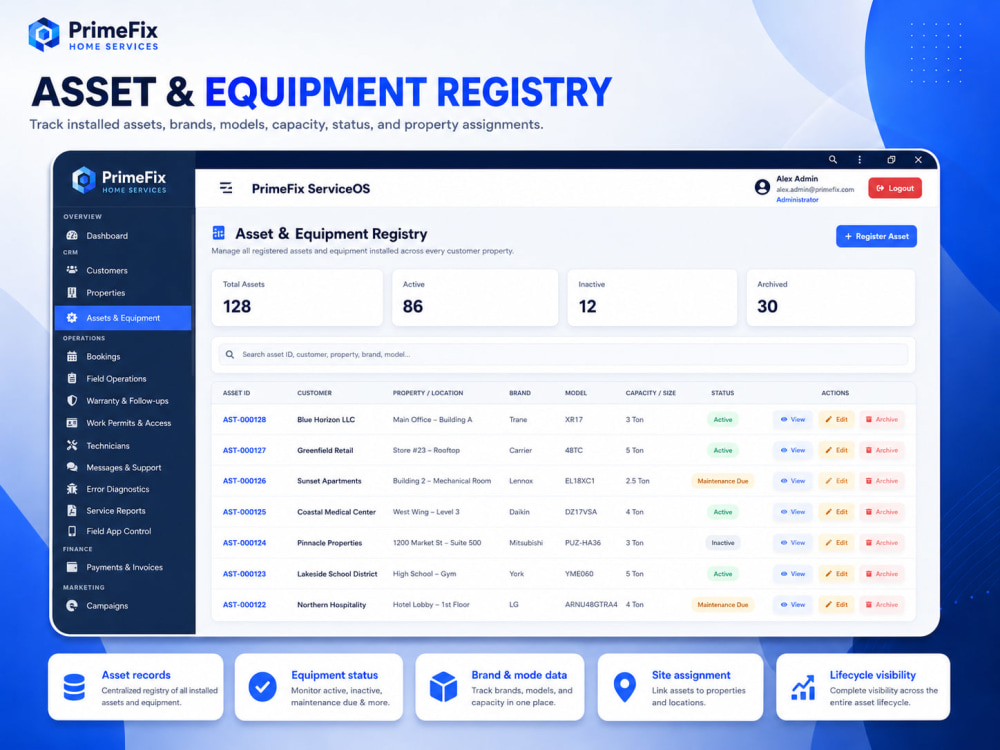Click the Status column header

coord(723,393)
